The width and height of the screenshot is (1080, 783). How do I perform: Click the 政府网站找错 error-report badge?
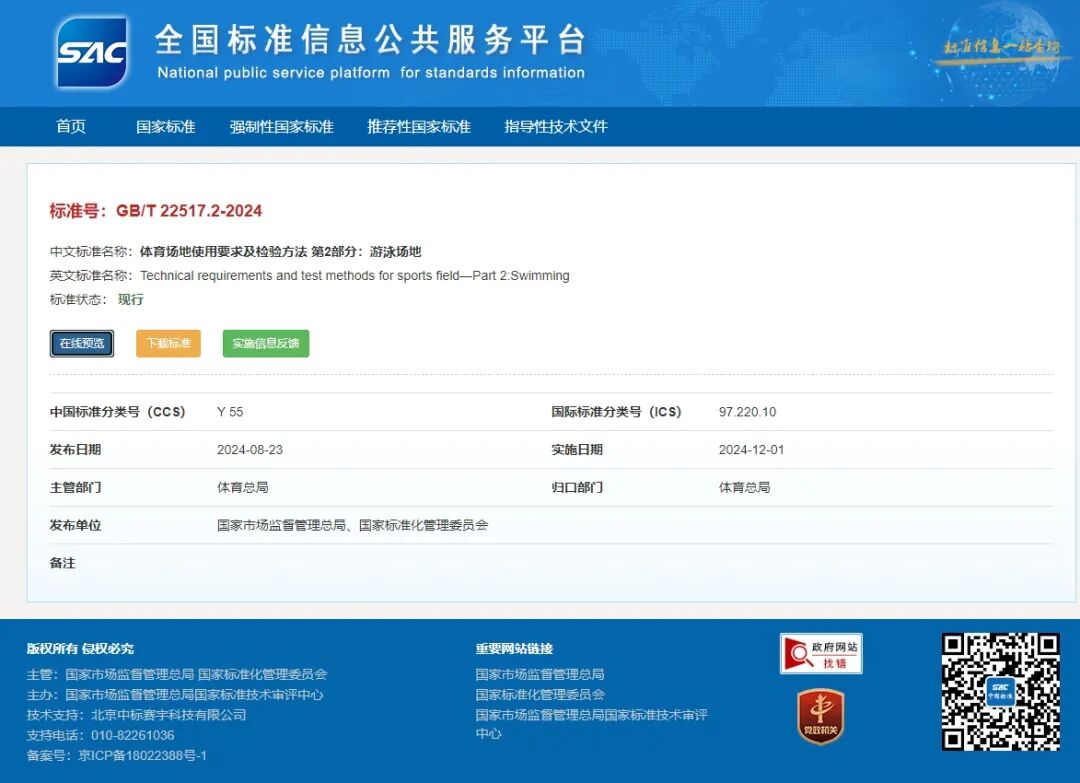point(821,652)
